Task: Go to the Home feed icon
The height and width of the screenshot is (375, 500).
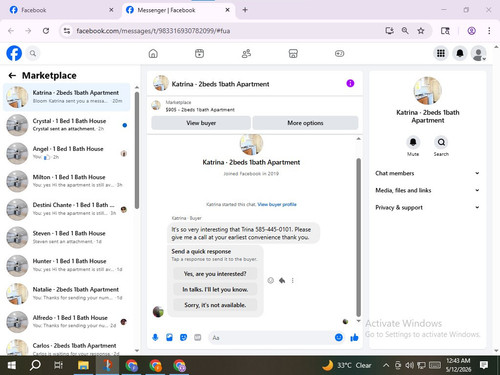Action: (153, 53)
